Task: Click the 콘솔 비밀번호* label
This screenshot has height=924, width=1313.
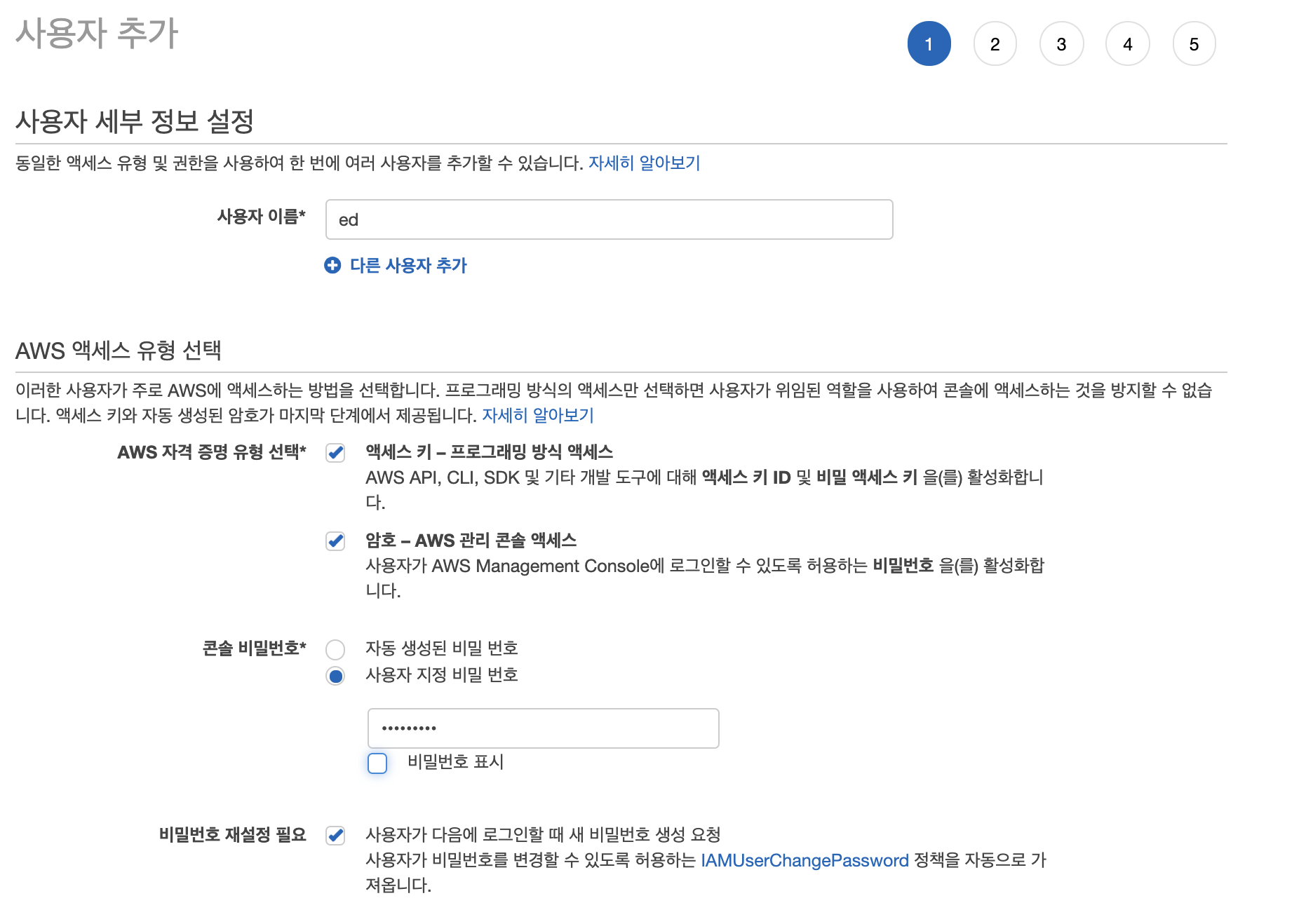Action: point(254,648)
